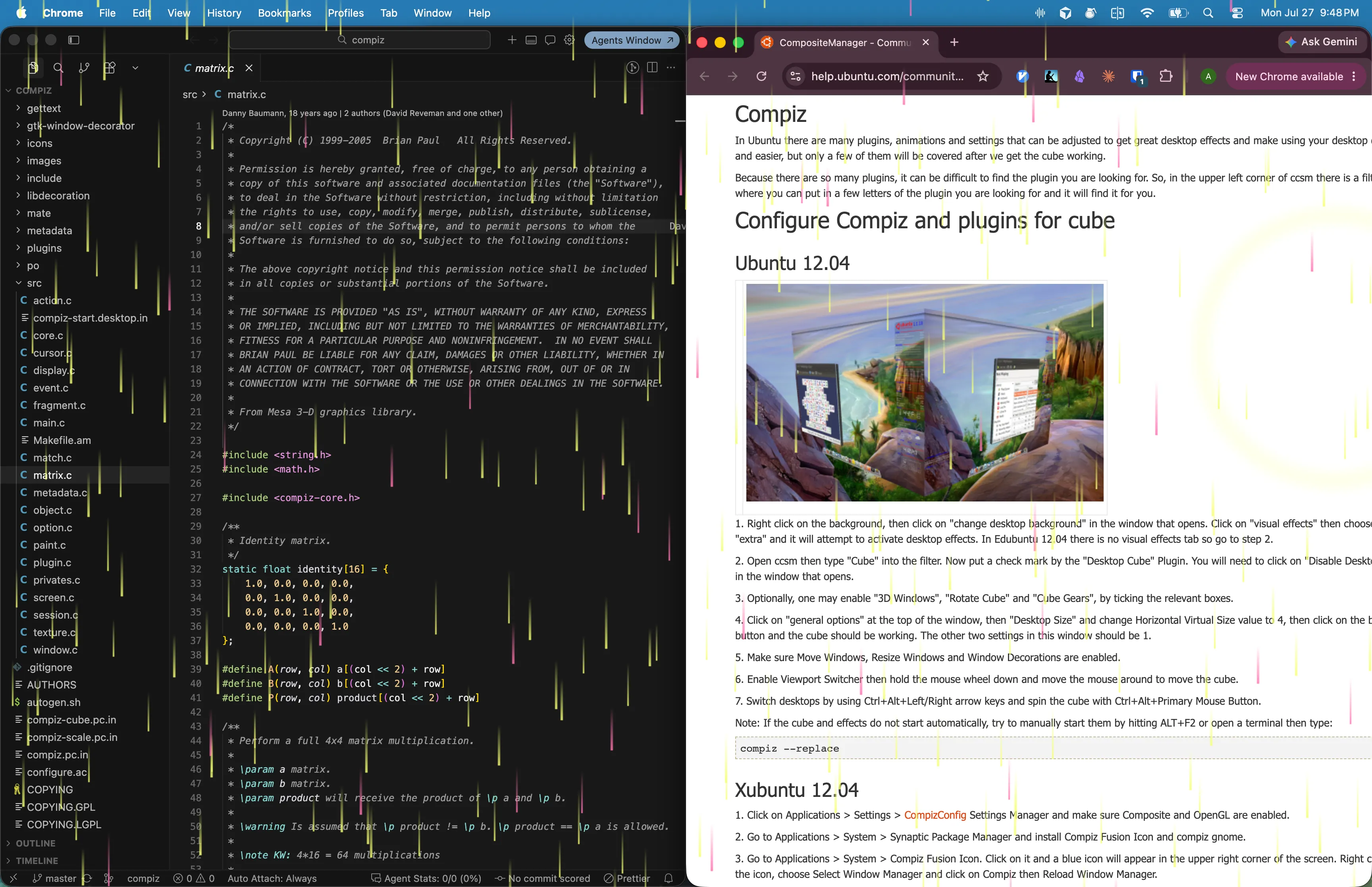Click the Ask Gemini button
This screenshot has height=887, width=1372.
[x=1322, y=42]
